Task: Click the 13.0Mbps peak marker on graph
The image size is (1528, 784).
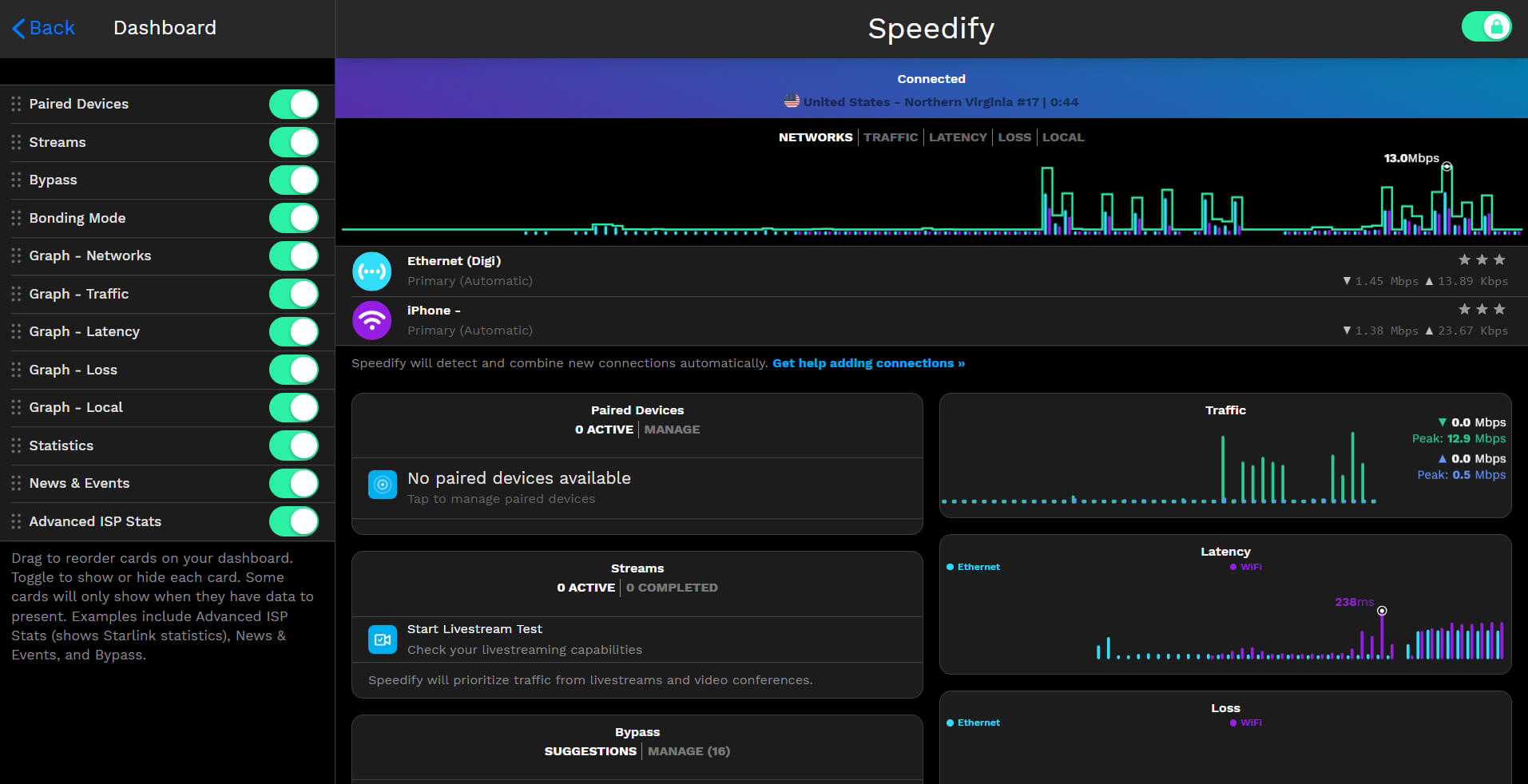Action: [1447, 167]
